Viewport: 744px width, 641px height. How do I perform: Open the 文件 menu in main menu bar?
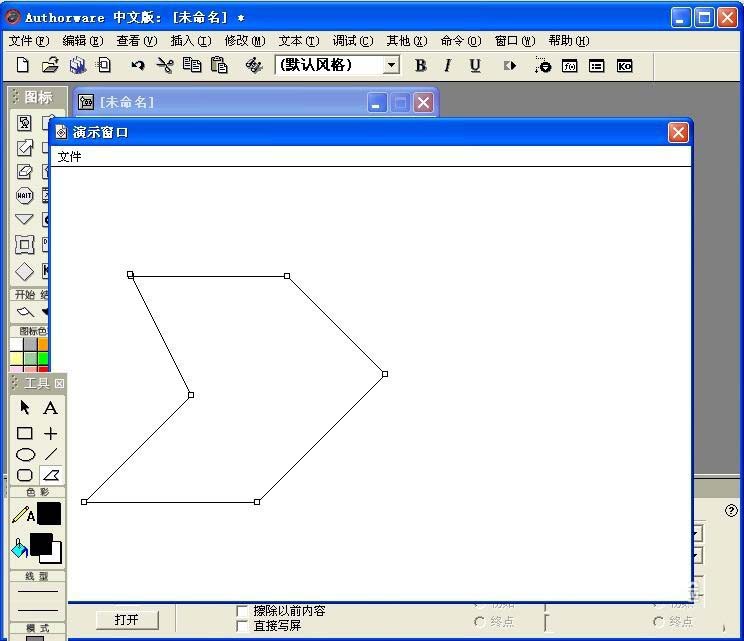point(29,41)
